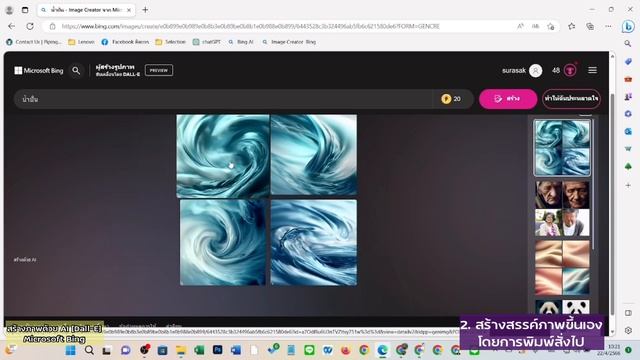Go back to previous page
640x360 pixels.
pyautogui.click(x=11, y=26)
